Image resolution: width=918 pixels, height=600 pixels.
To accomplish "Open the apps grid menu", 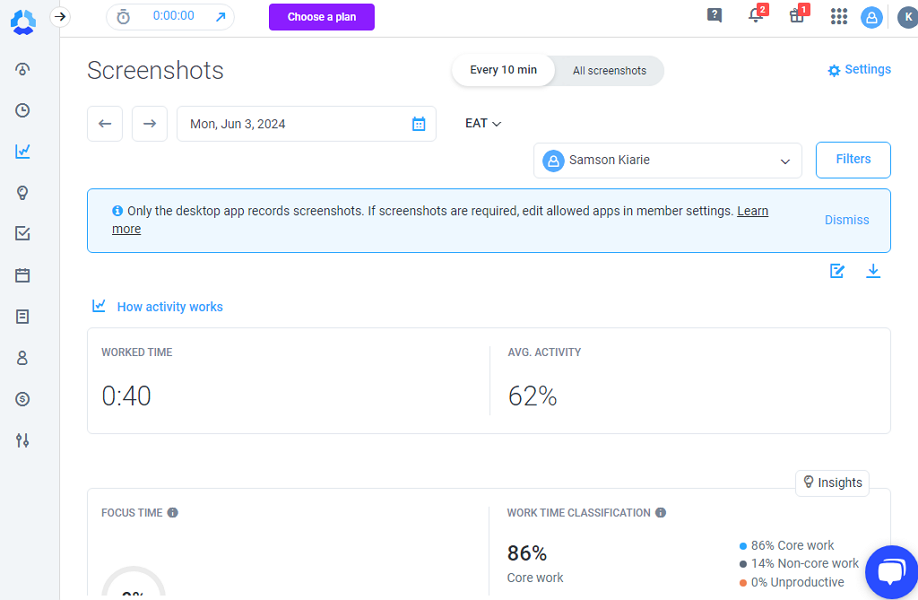I will tap(839, 16).
